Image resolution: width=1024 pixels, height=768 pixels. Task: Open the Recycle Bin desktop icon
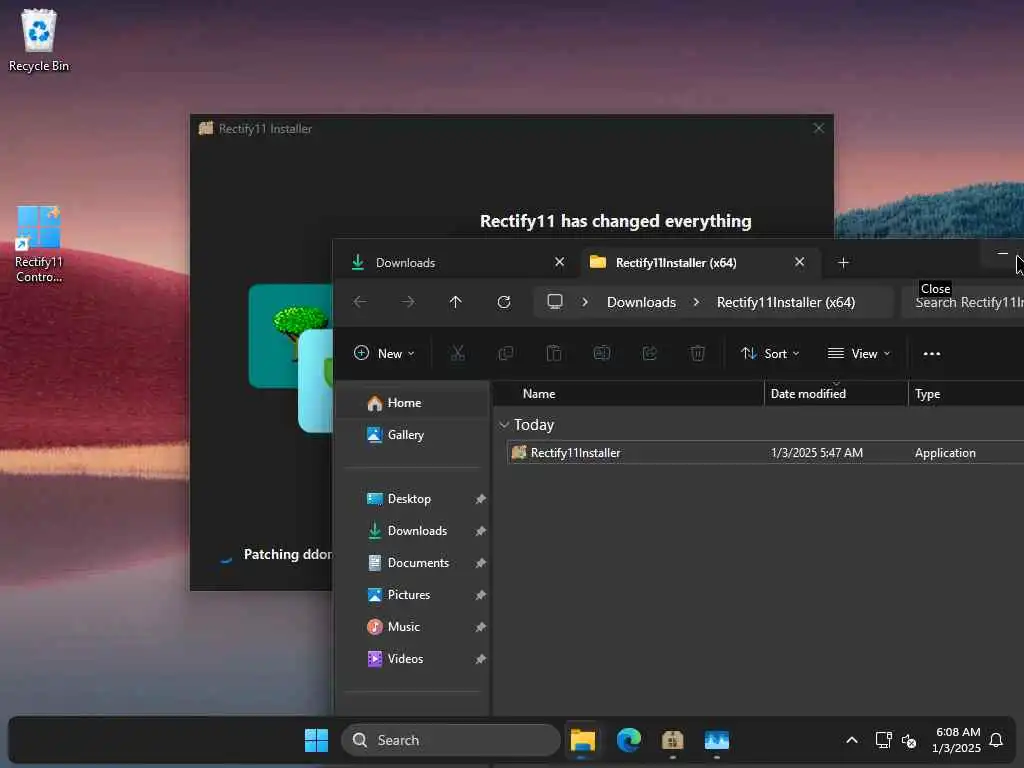pyautogui.click(x=39, y=40)
